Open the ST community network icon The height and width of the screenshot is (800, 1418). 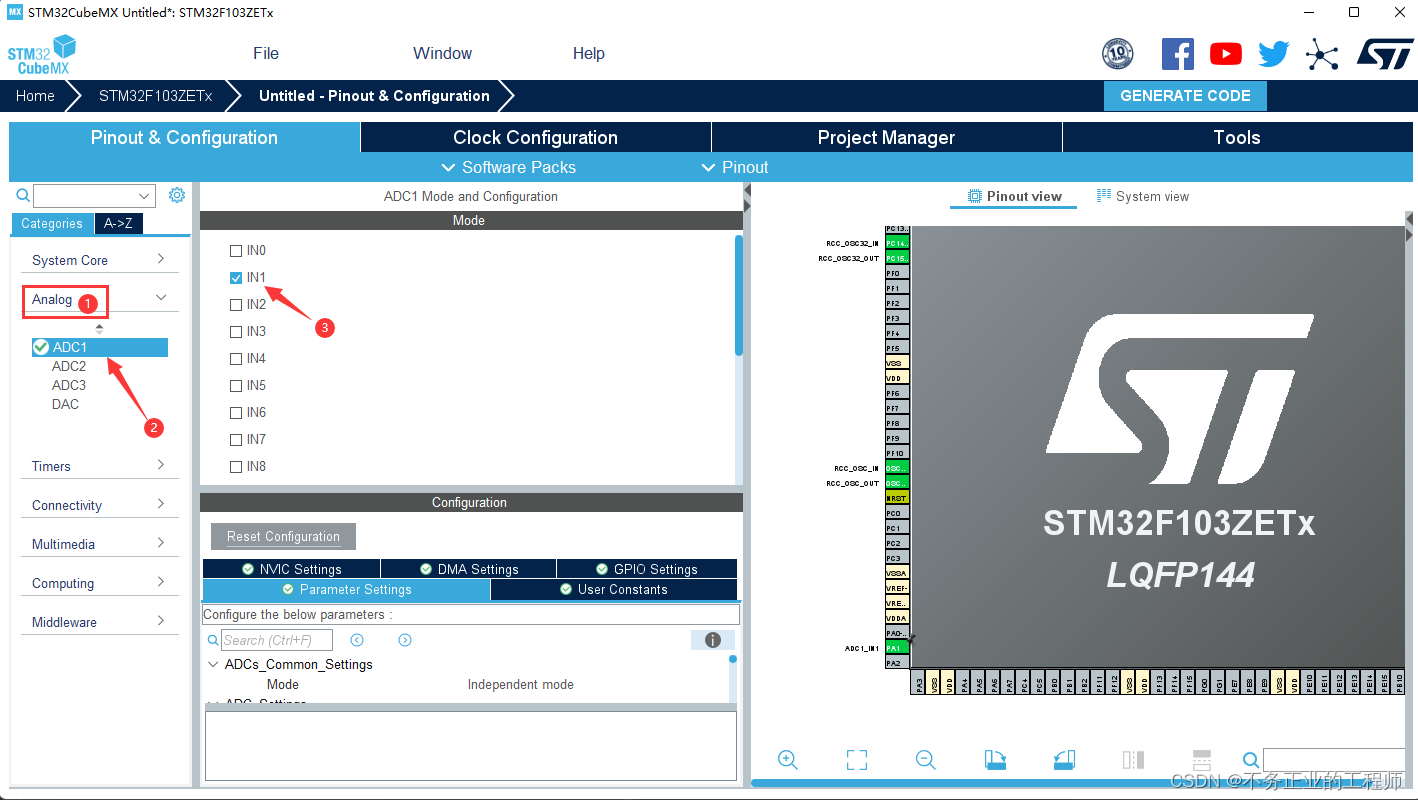(x=1322, y=54)
